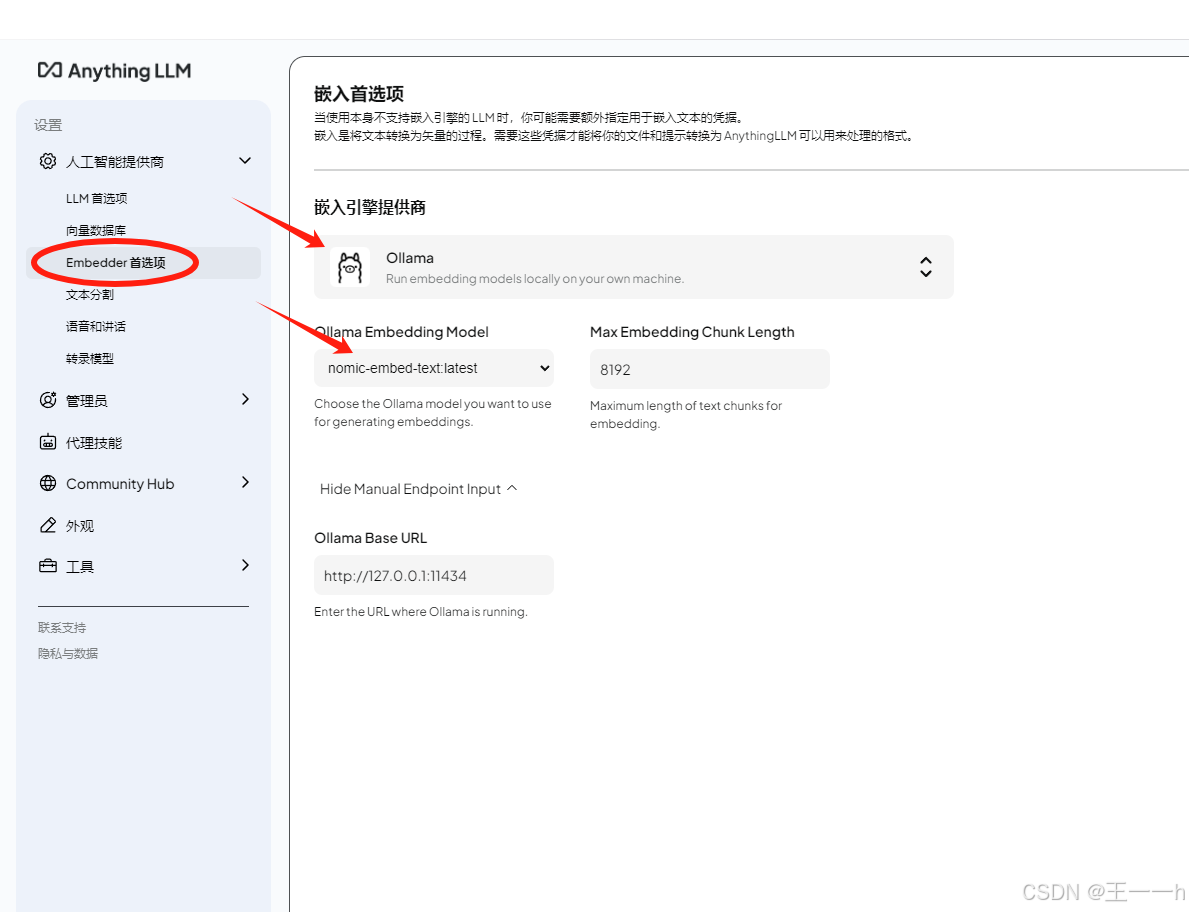1189x912 pixels.
Task: Click the 管理员 user icon
Action: (48, 400)
